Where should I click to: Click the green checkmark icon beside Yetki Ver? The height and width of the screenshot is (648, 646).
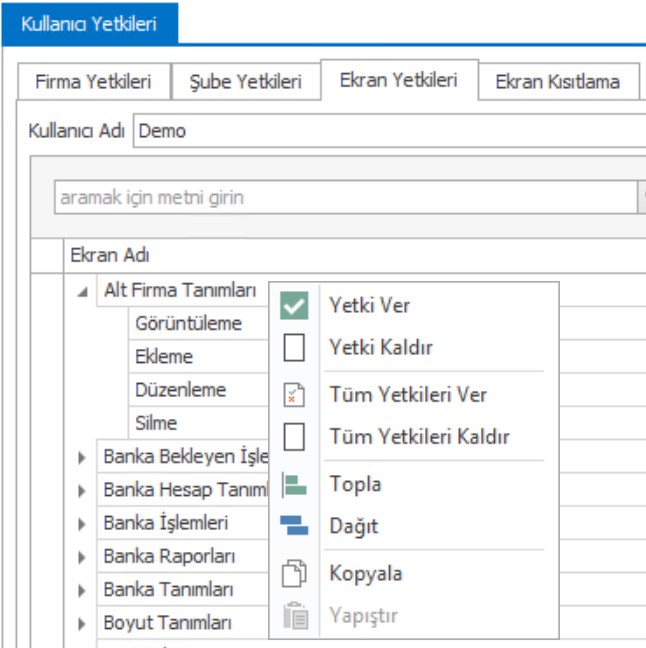click(x=294, y=305)
